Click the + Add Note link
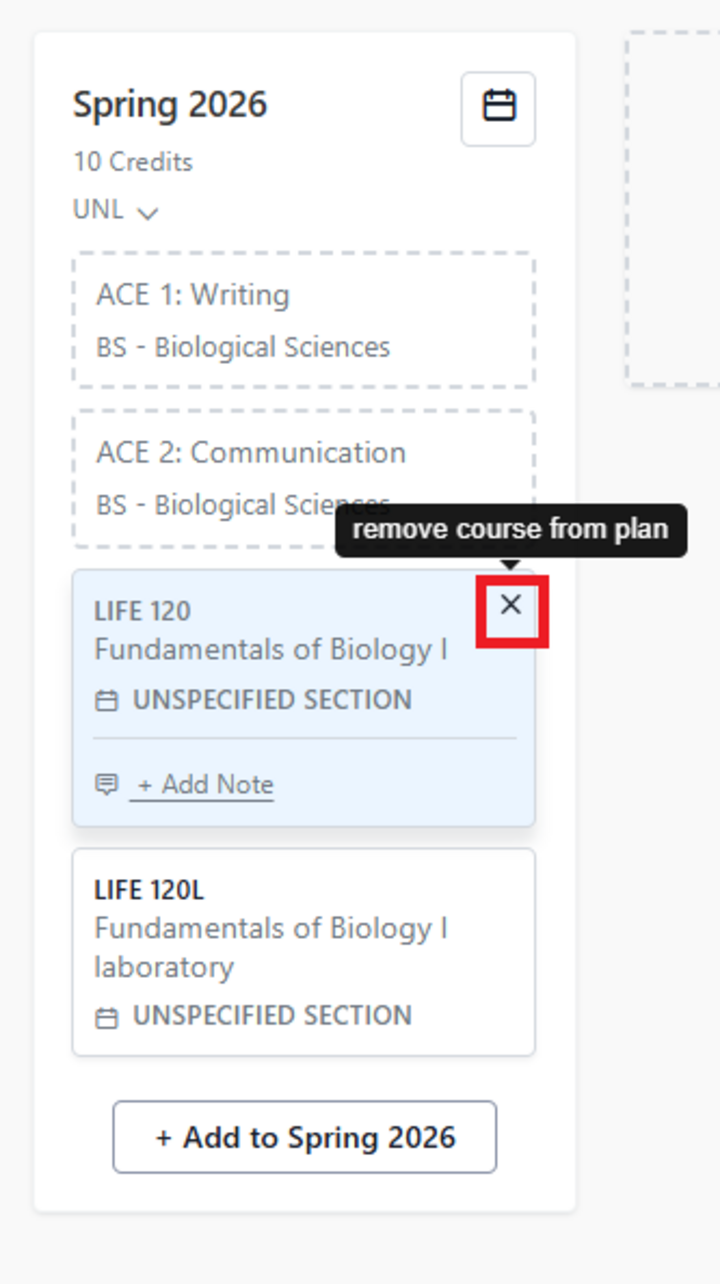Image resolution: width=720 pixels, height=1284 pixels. [205, 785]
